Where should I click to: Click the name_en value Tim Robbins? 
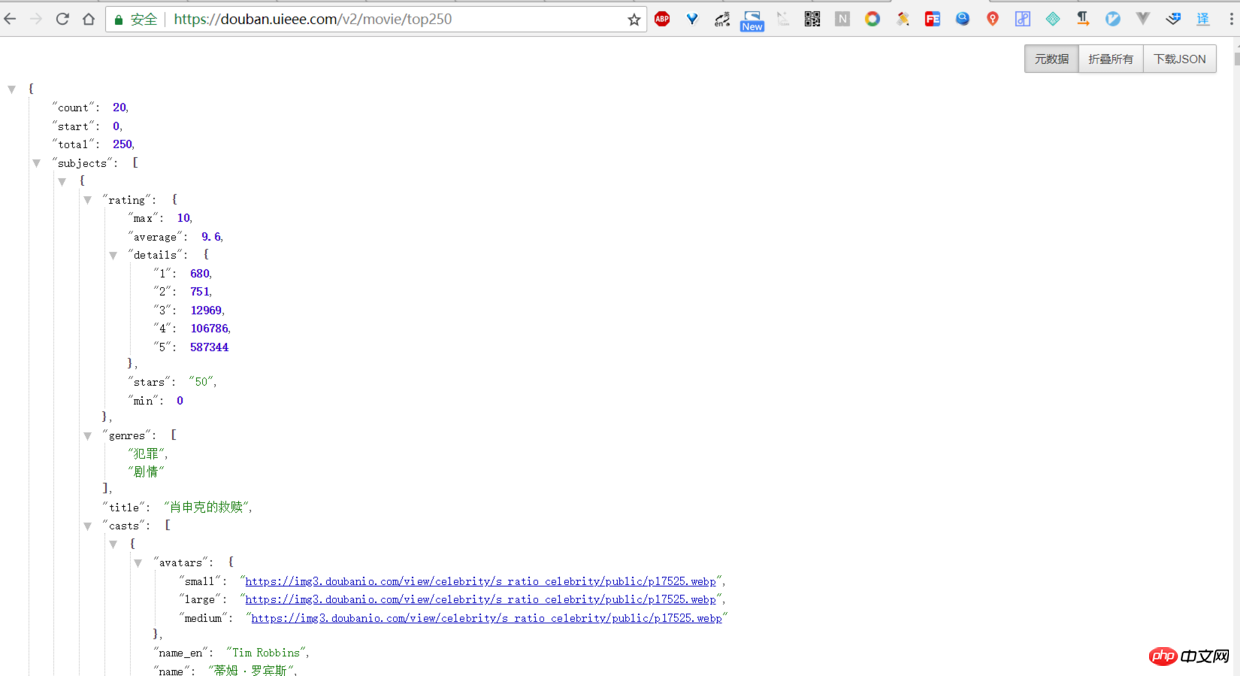coord(267,653)
